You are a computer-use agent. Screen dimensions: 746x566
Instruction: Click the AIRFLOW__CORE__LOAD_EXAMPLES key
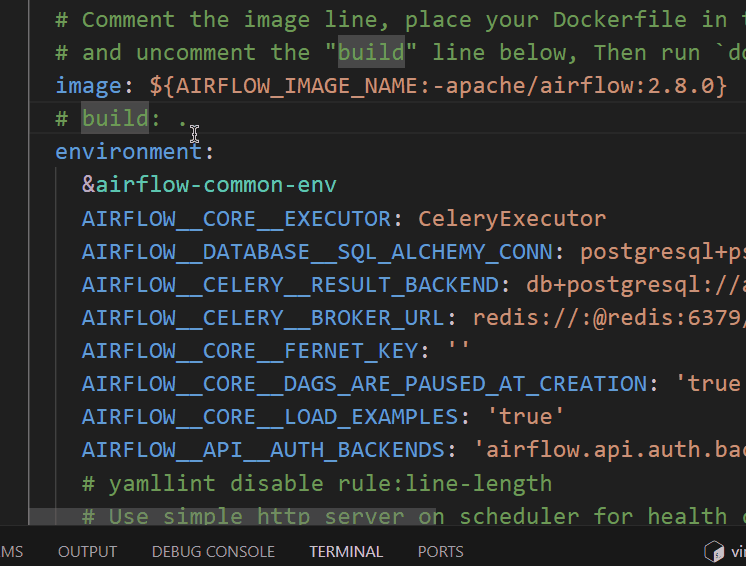coord(270,417)
